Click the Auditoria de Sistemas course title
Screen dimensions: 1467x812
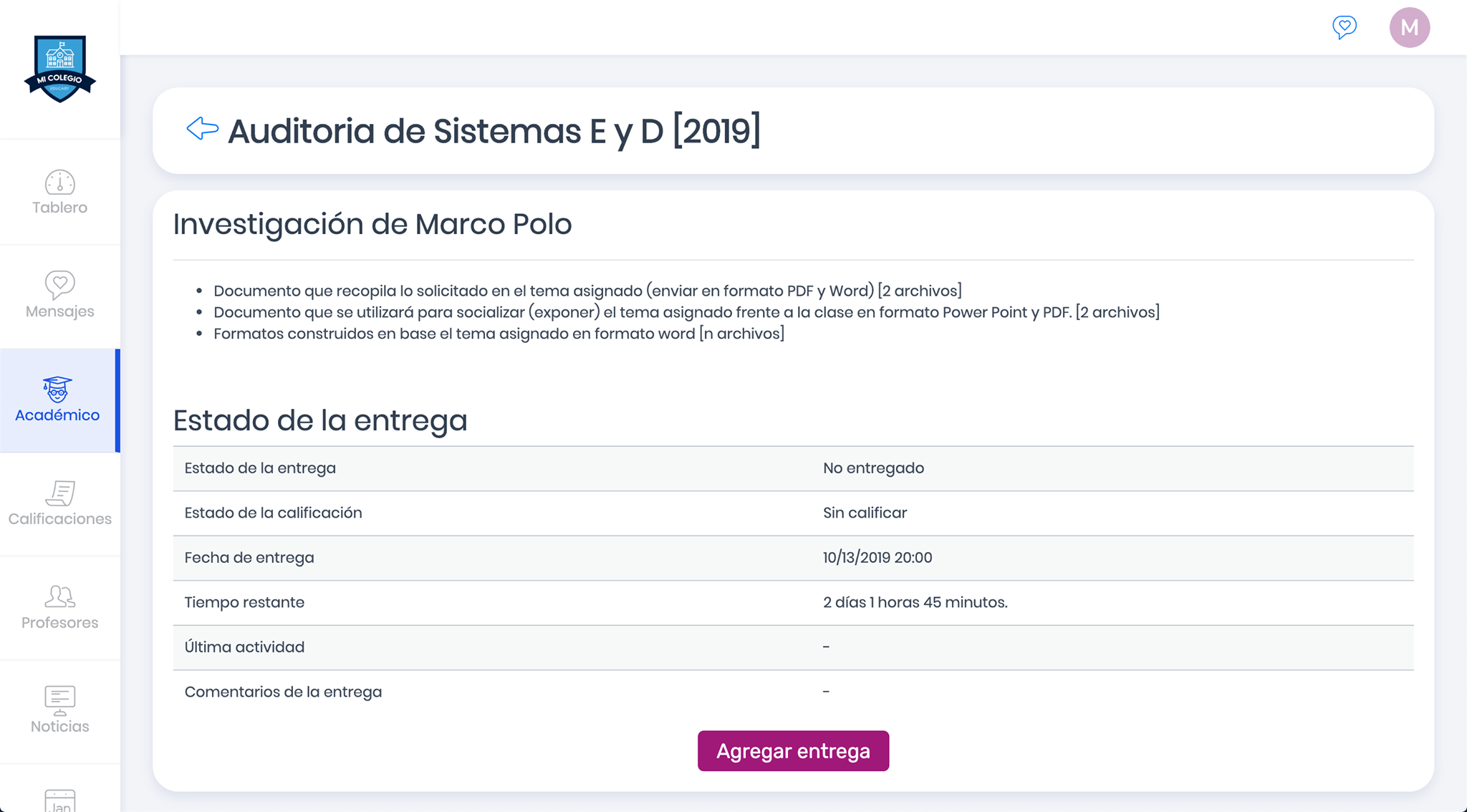(494, 131)
